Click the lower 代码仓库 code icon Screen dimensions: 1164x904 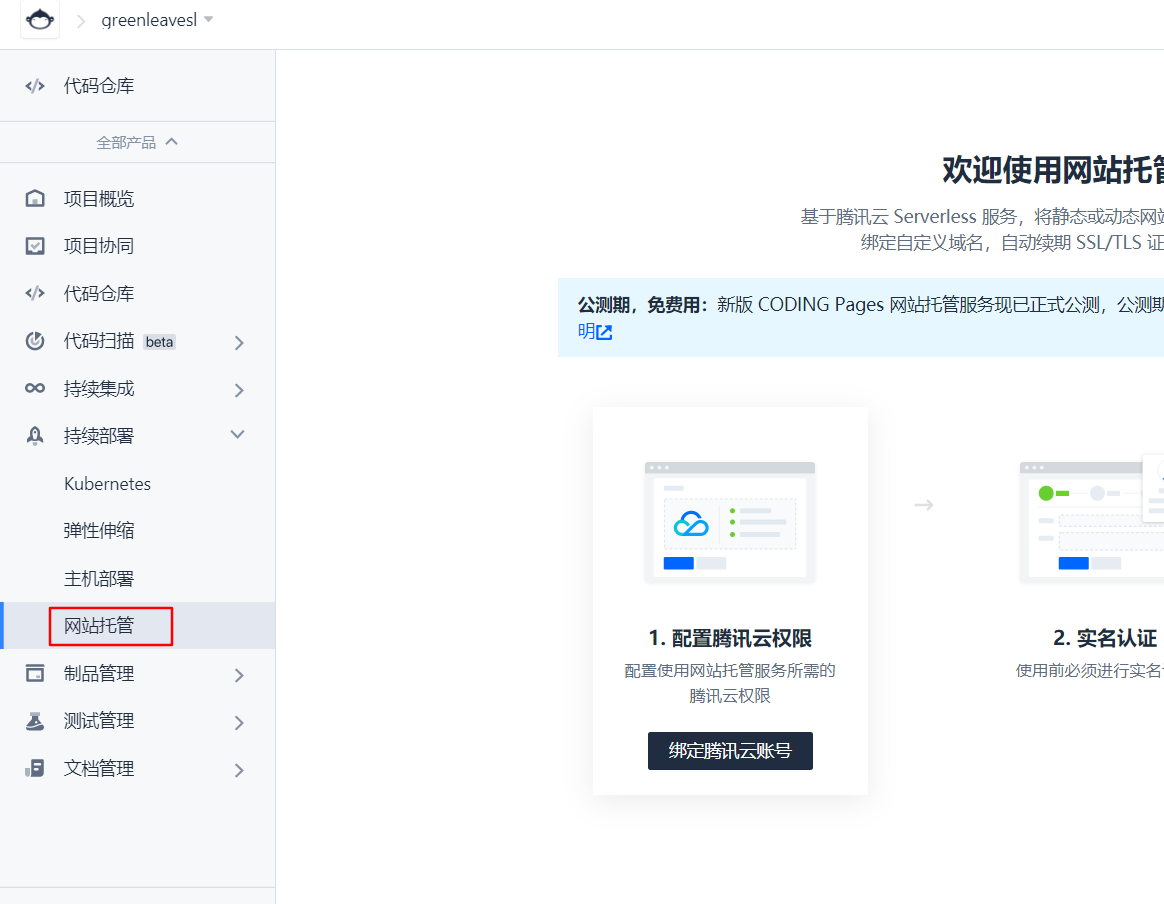tap(35, 293)
